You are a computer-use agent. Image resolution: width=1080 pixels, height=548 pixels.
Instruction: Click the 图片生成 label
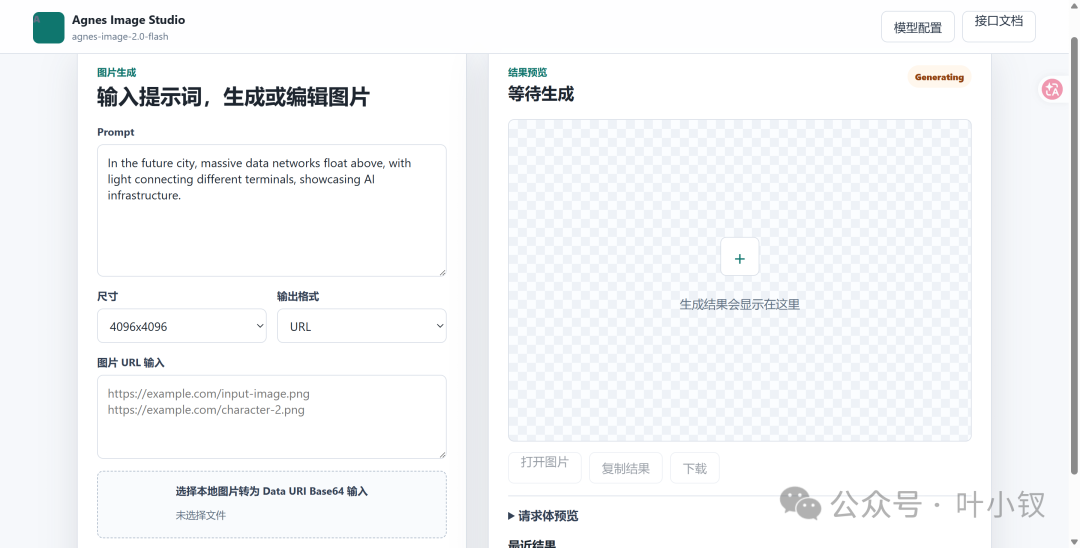tap(116, 72)
